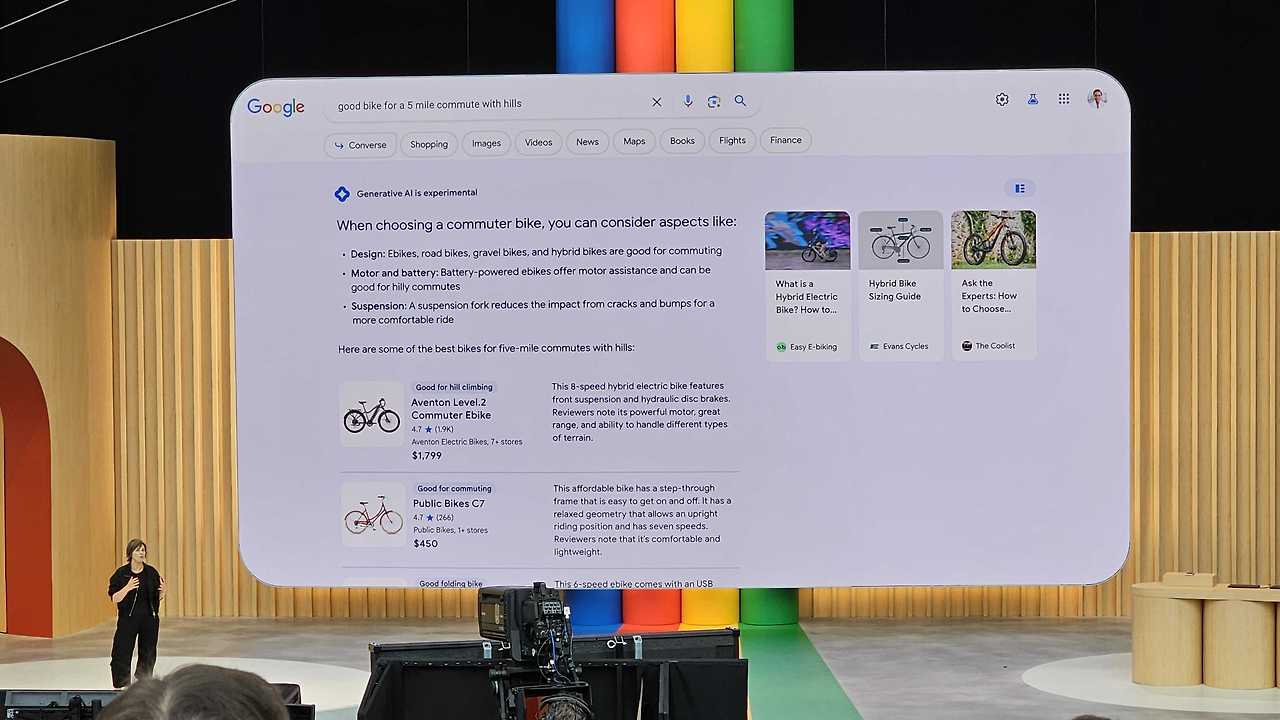Click the Google logo

point(276,107)
